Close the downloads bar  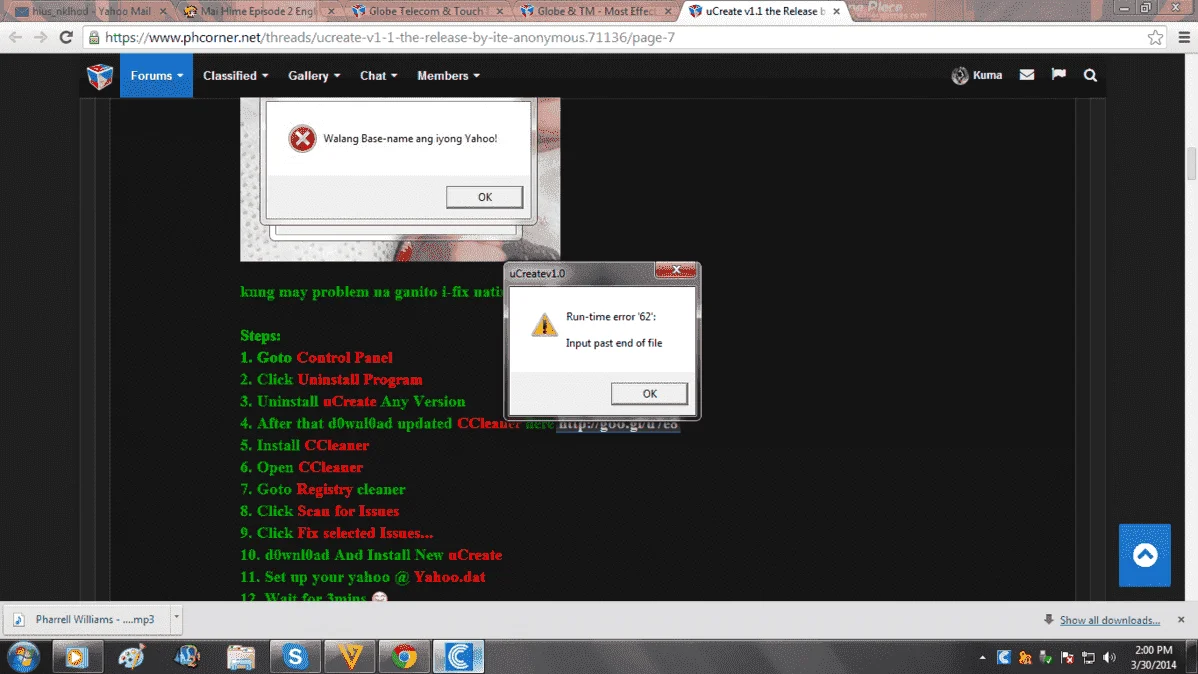click(x=1181, y=620)
